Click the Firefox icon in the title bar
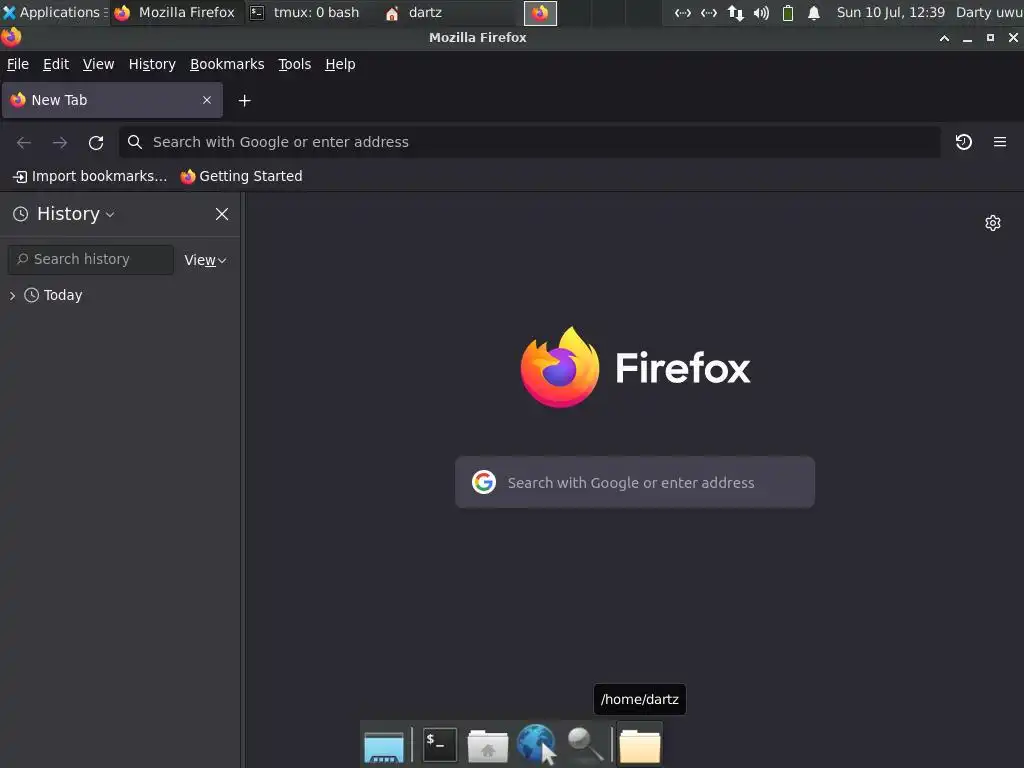The height and width of the screenshot is (768, 1024). 11,37
